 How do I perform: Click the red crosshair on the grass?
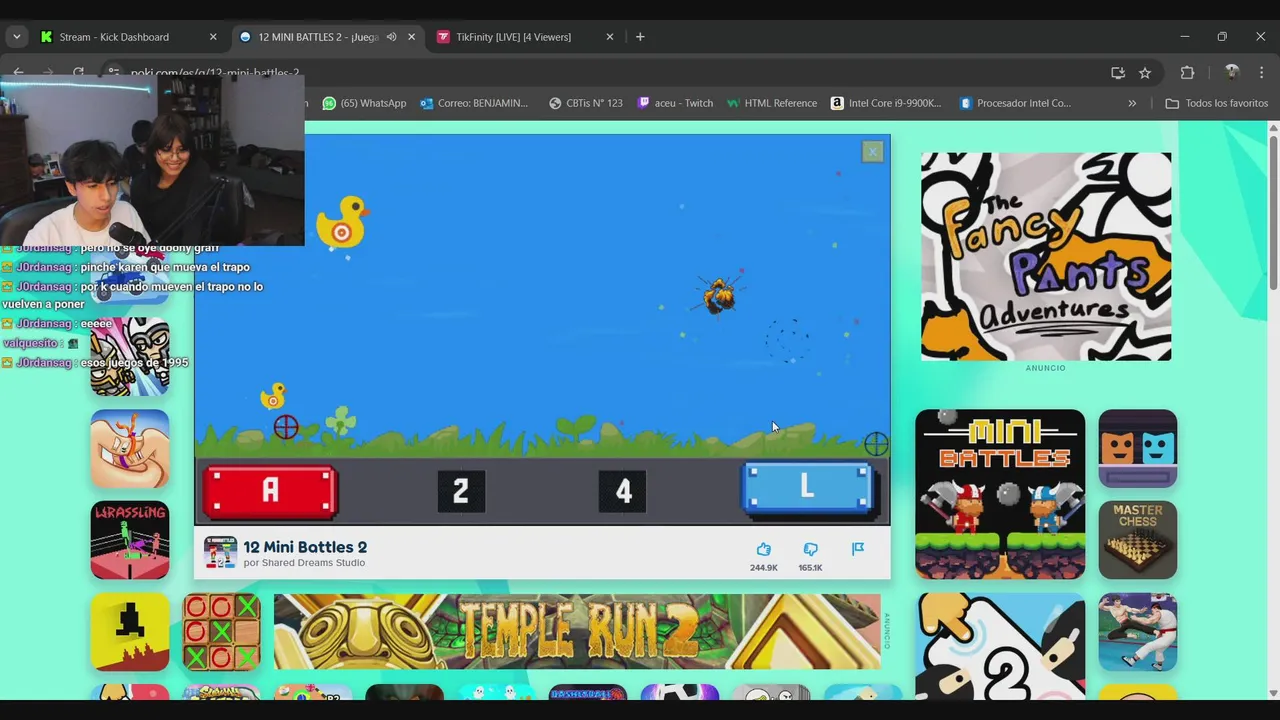tap(286, 427)
